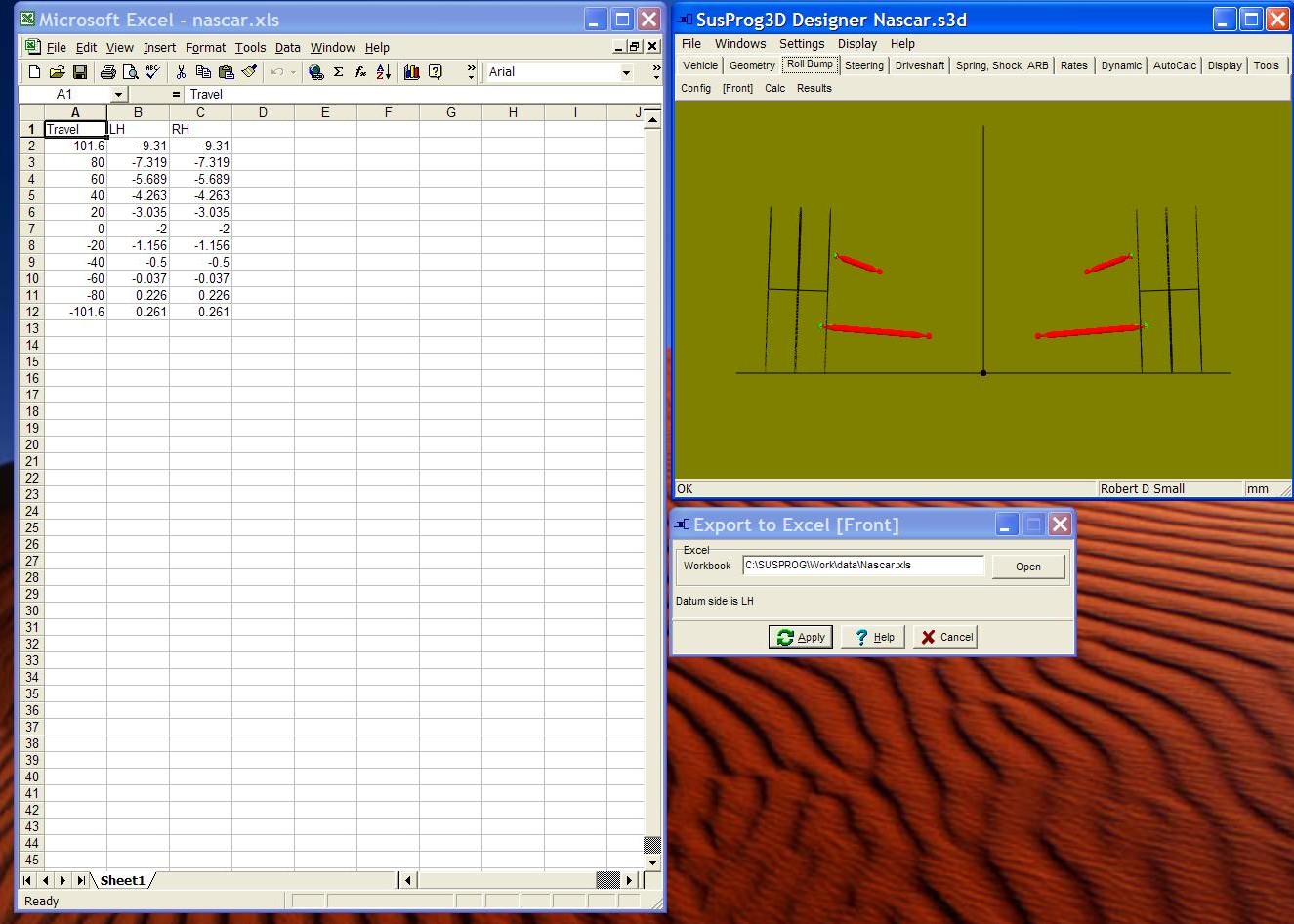Screen dimensions: 1294x924
Task: Click the Save icon in Excel toolbar
Action: pos(80,72)
